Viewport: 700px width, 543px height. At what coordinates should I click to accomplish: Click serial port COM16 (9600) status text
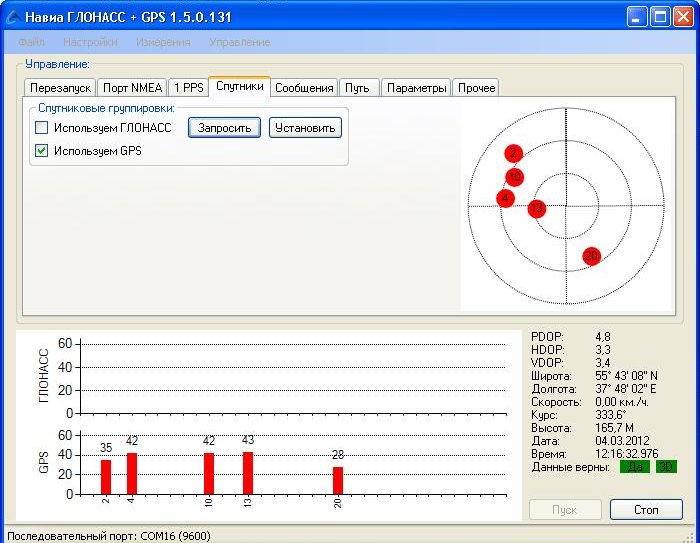click(x=108, y=536)
